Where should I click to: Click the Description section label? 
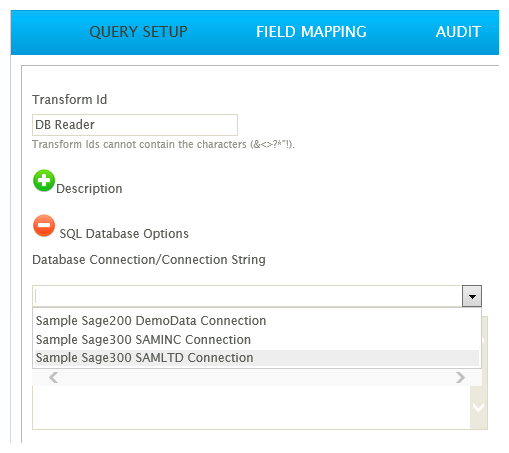click(89, 189)
